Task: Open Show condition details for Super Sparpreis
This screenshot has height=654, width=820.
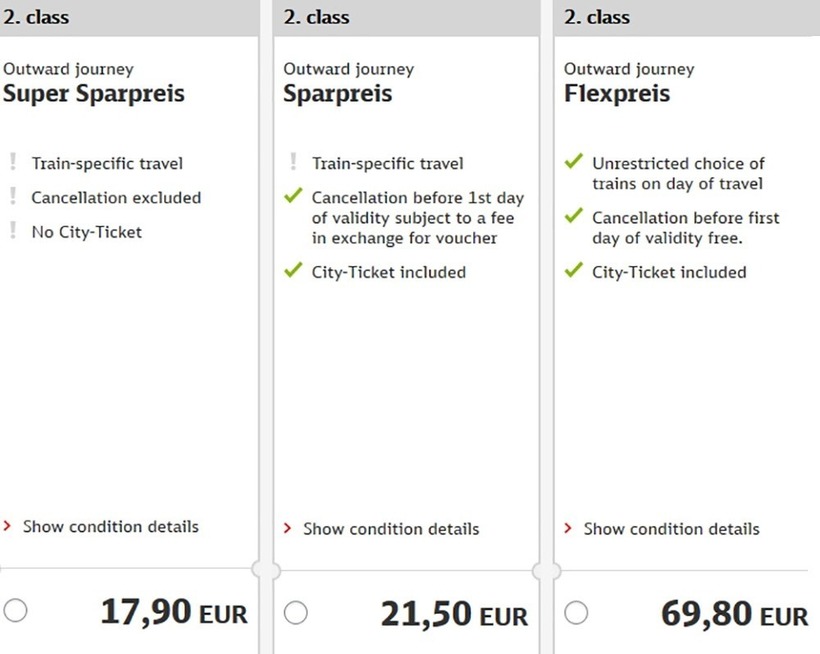Action: pos(110,526)
